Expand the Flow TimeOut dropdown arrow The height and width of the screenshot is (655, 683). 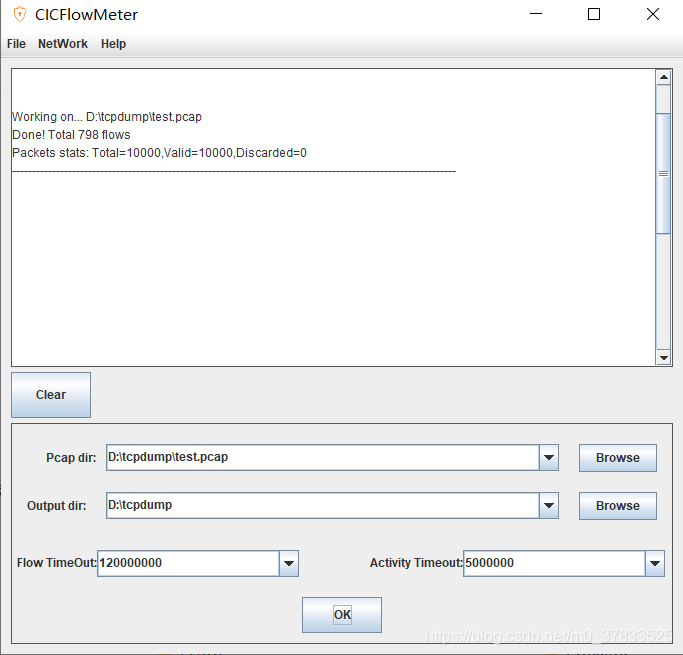point(289,563)
